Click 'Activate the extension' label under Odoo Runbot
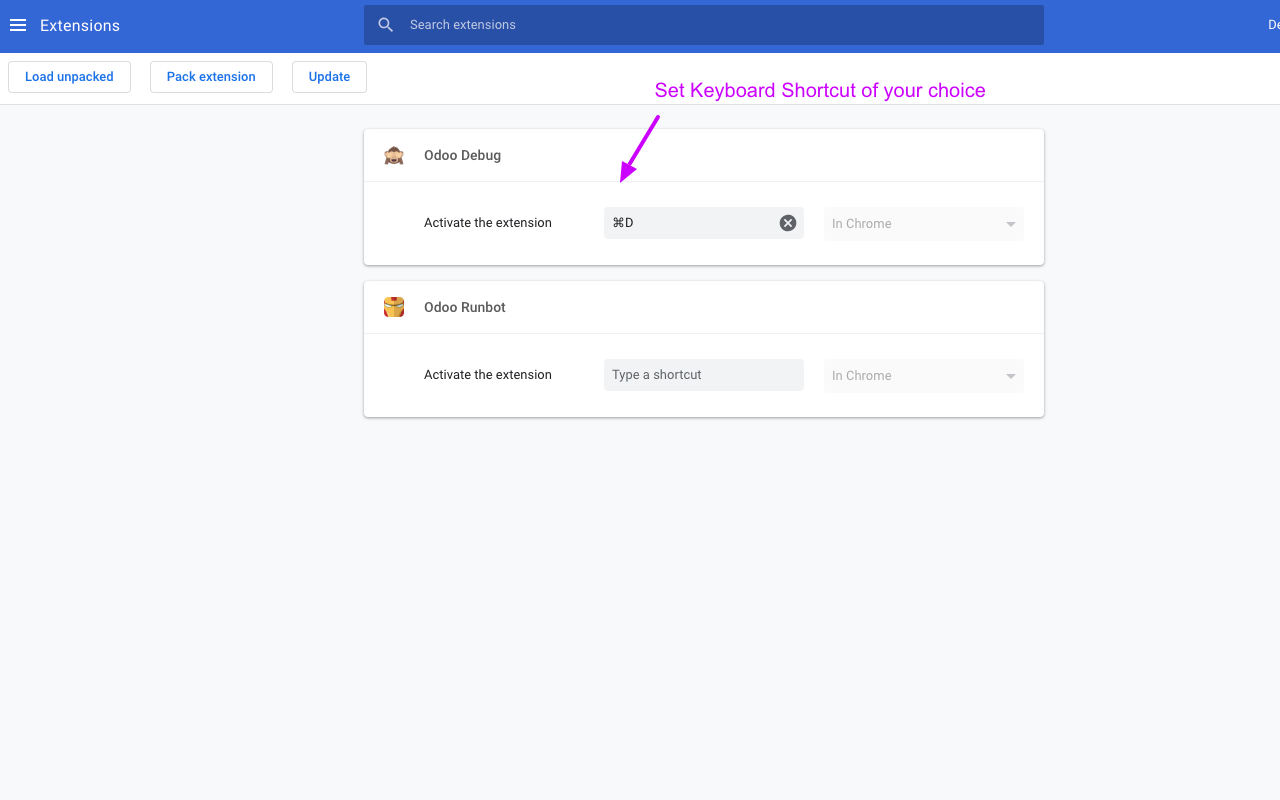This screenshot has height=800, width=1280. point(488,375)
